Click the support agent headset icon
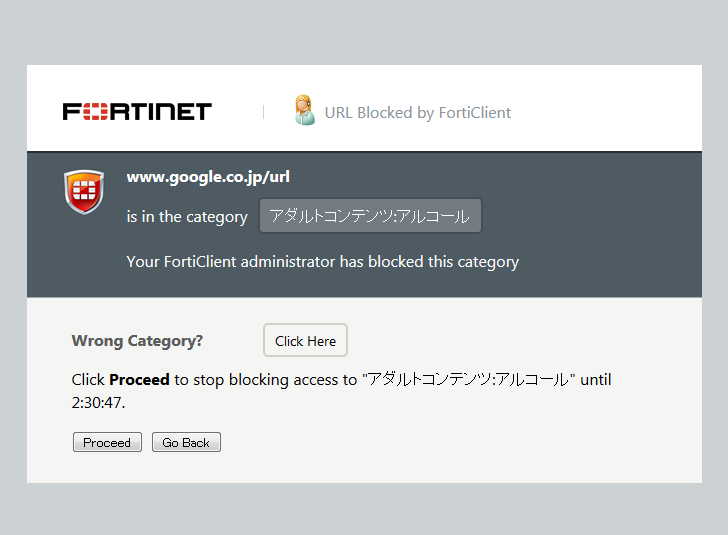 pos(305,110)
